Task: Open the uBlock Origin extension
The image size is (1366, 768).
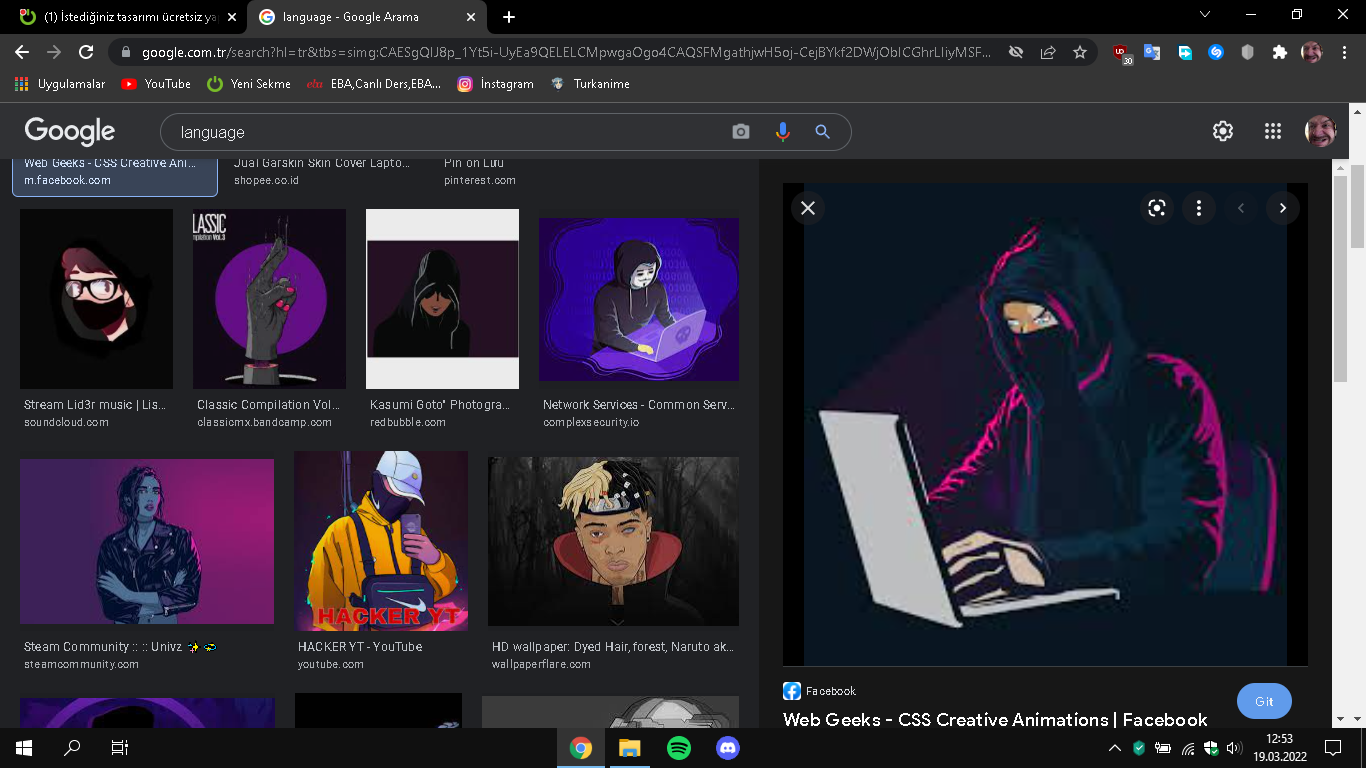Action: pos(1122,54)
